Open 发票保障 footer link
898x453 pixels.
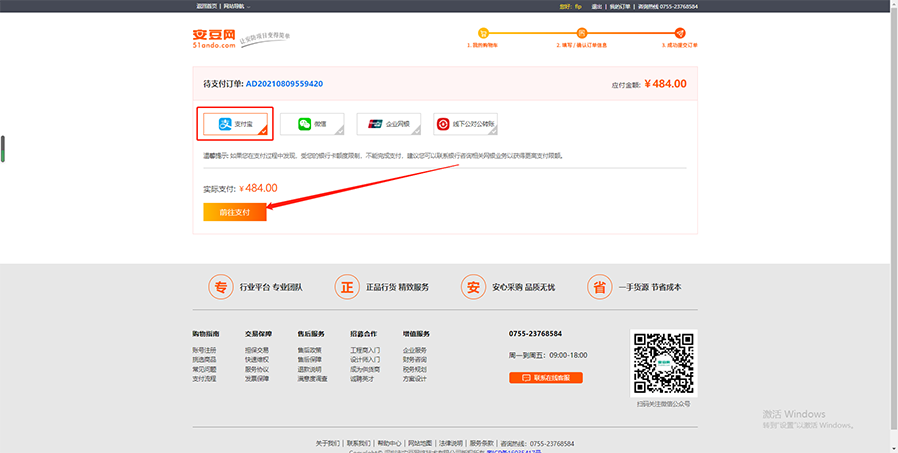point(257,379)
